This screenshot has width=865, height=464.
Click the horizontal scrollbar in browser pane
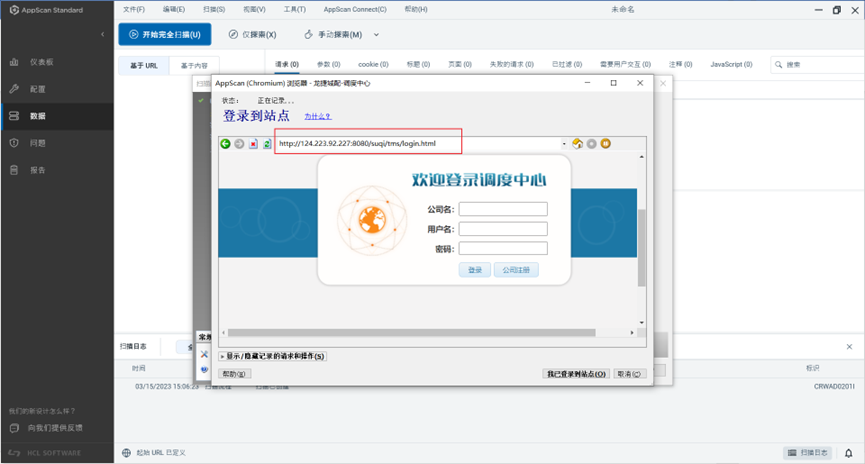tap(412, 333)
